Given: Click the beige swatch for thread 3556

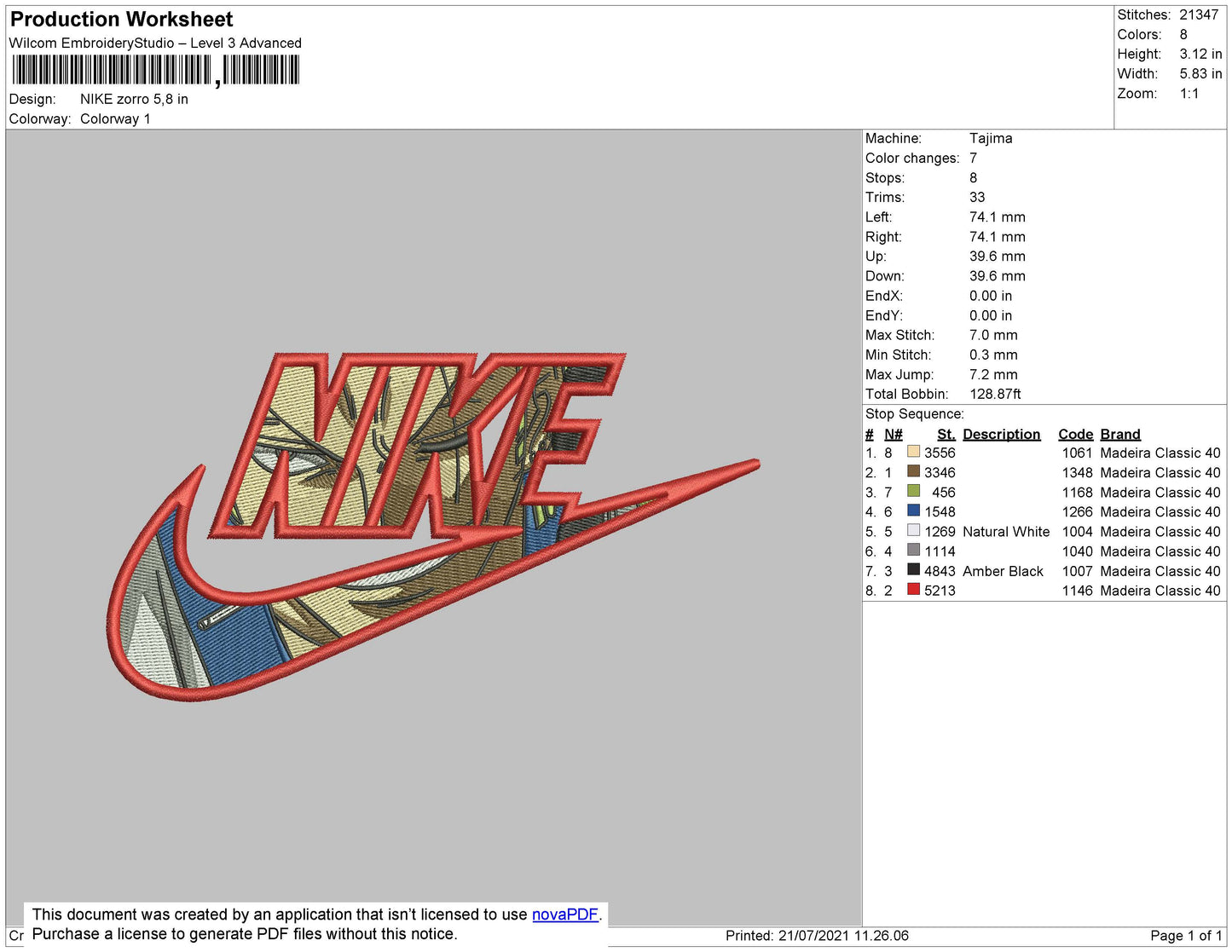Looking at the screenshot, I should pyautogui.click(x=913, y=452).
